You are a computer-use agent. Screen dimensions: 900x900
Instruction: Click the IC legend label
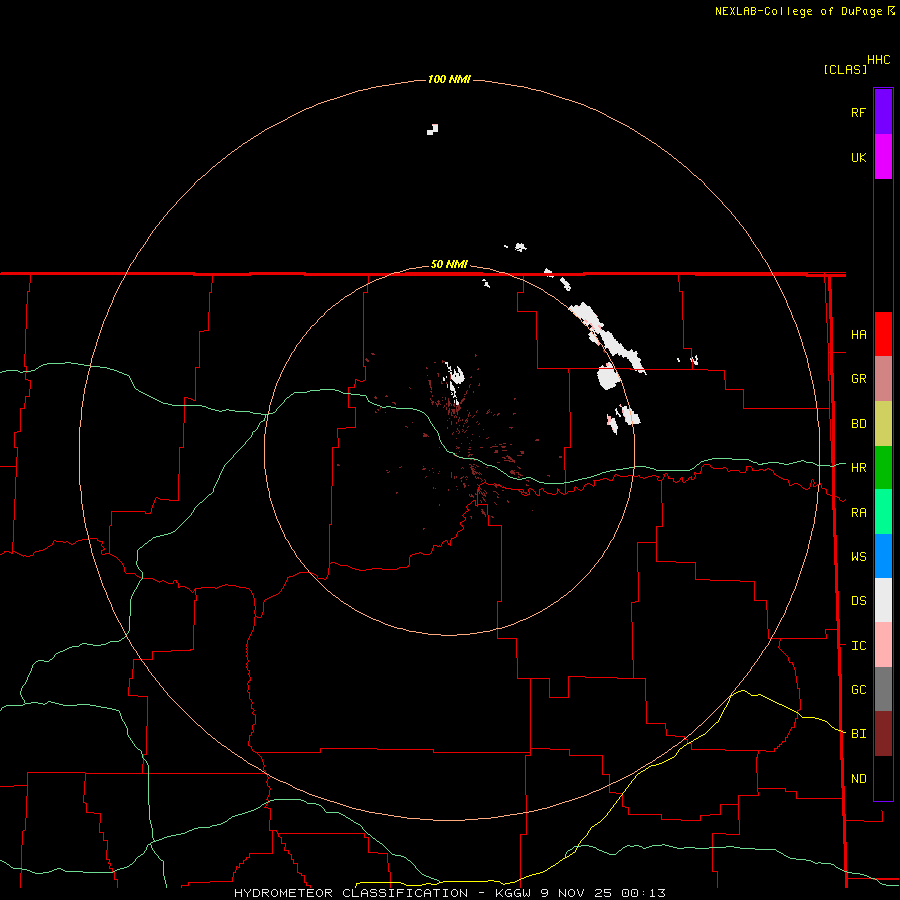coord(858,645)
